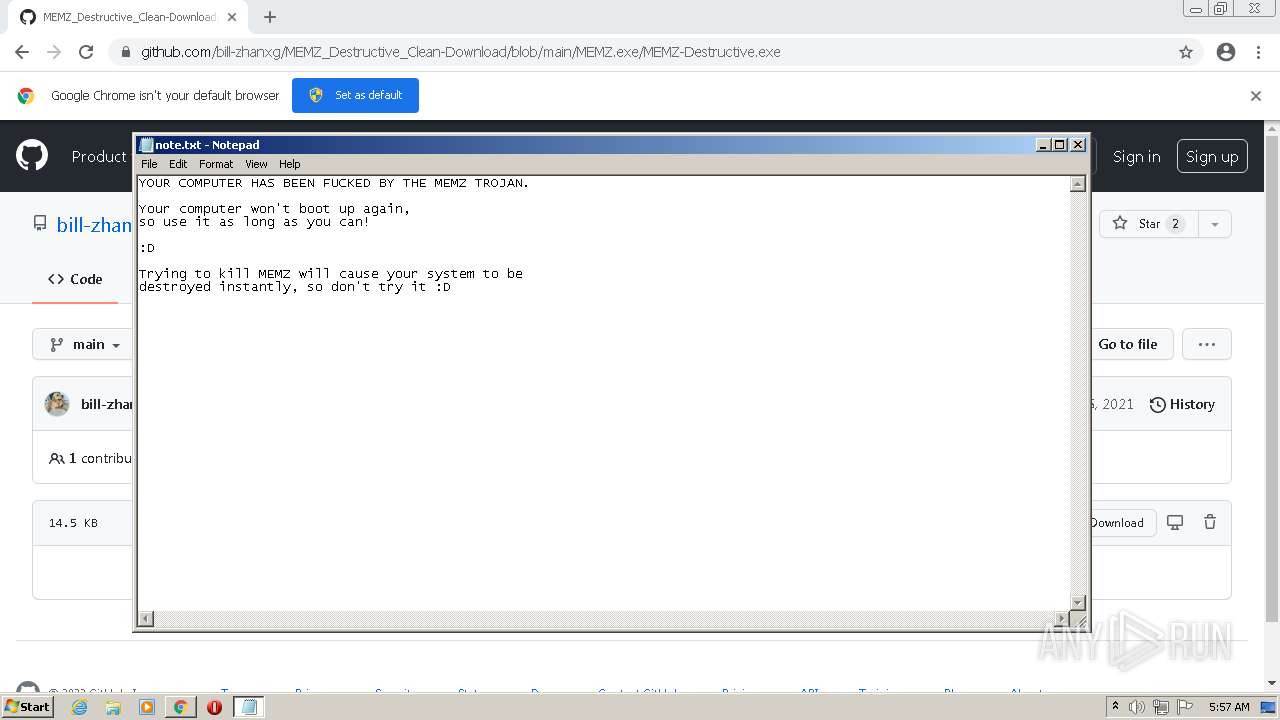
Task: Click the browser page scrollbar down arrow
Action: point(1272,683)
